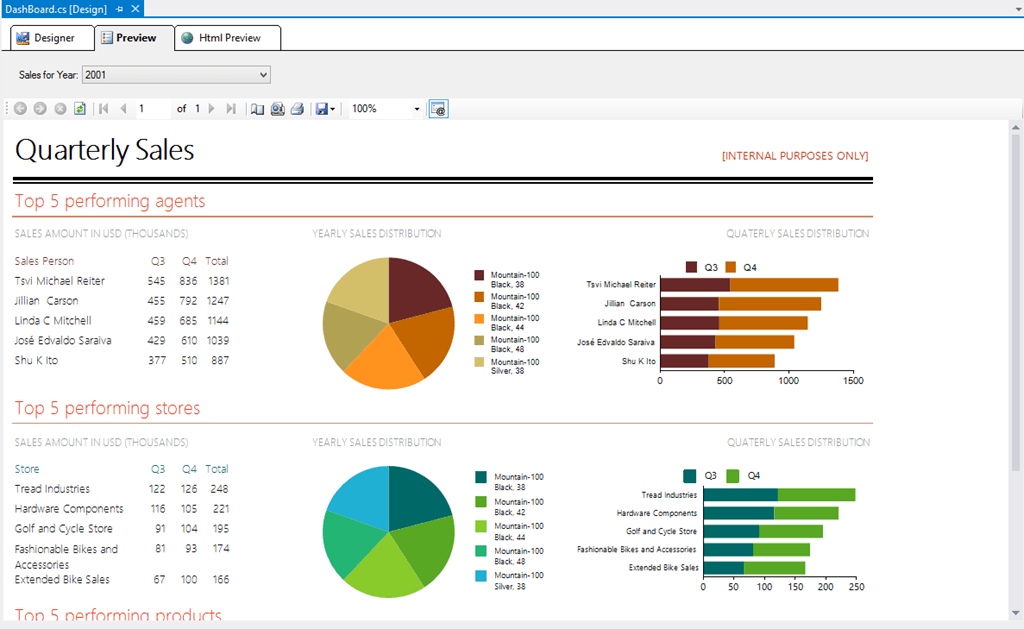Switch to the Designer tab
This screenshot has height=629, width=1024.
pyautogui.click(x=50, y=37)
